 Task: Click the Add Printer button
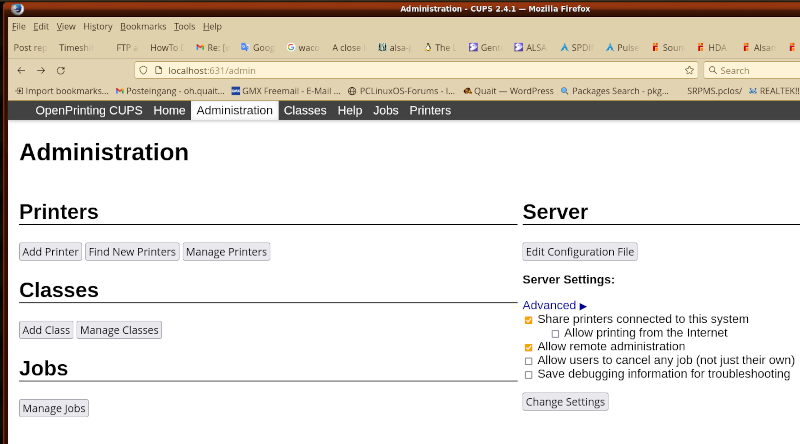point(50,252)
